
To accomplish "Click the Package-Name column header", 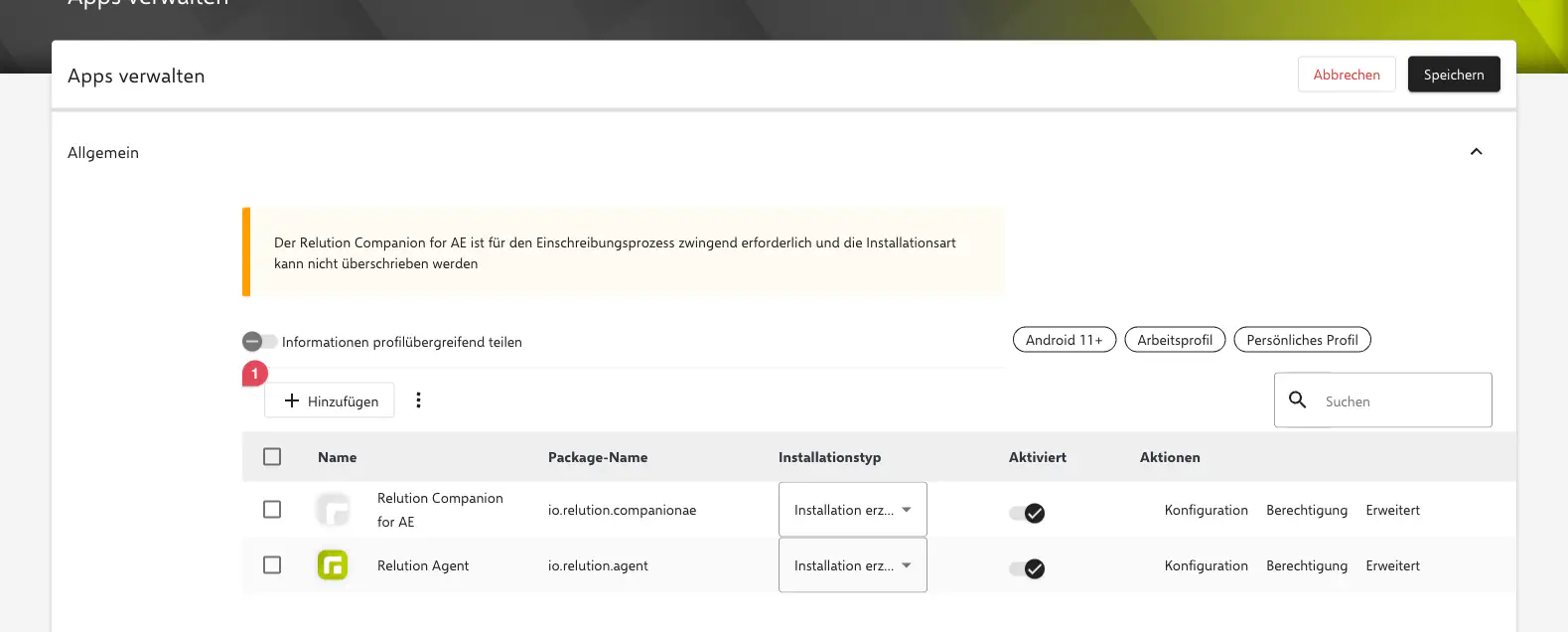I will point(598,457).
